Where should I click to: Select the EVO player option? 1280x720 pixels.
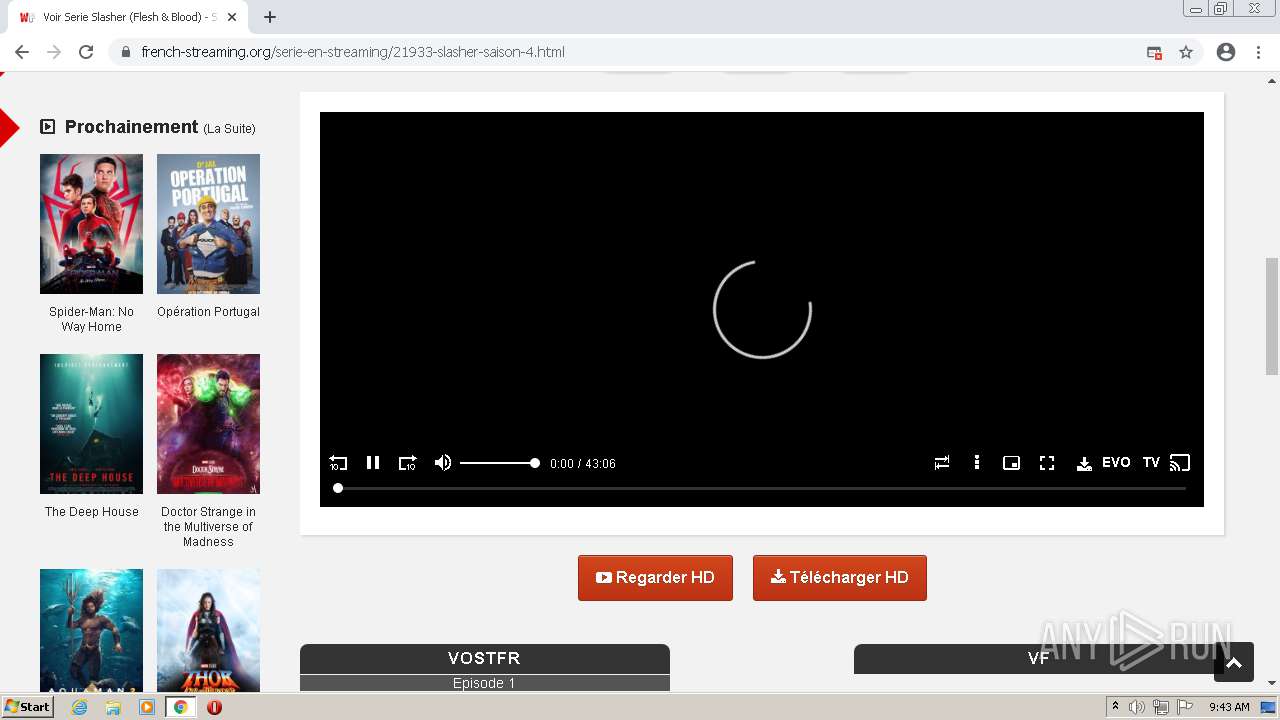(1116, 463)
